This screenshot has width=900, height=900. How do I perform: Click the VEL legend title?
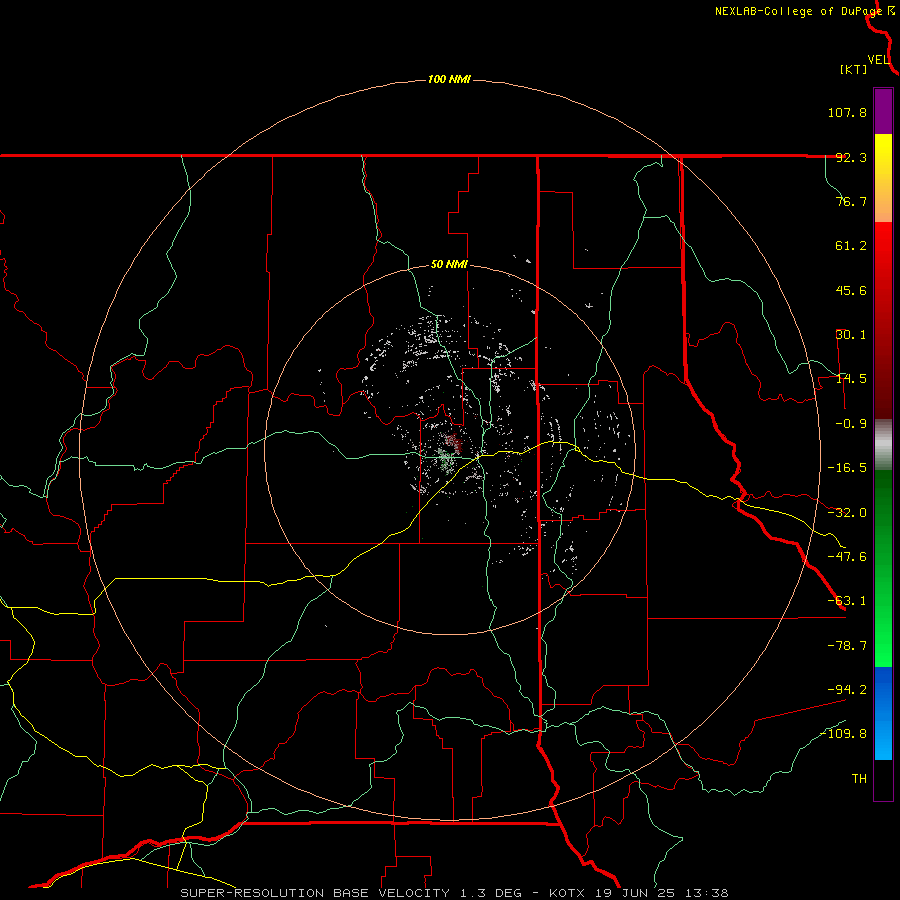(878, 60)
